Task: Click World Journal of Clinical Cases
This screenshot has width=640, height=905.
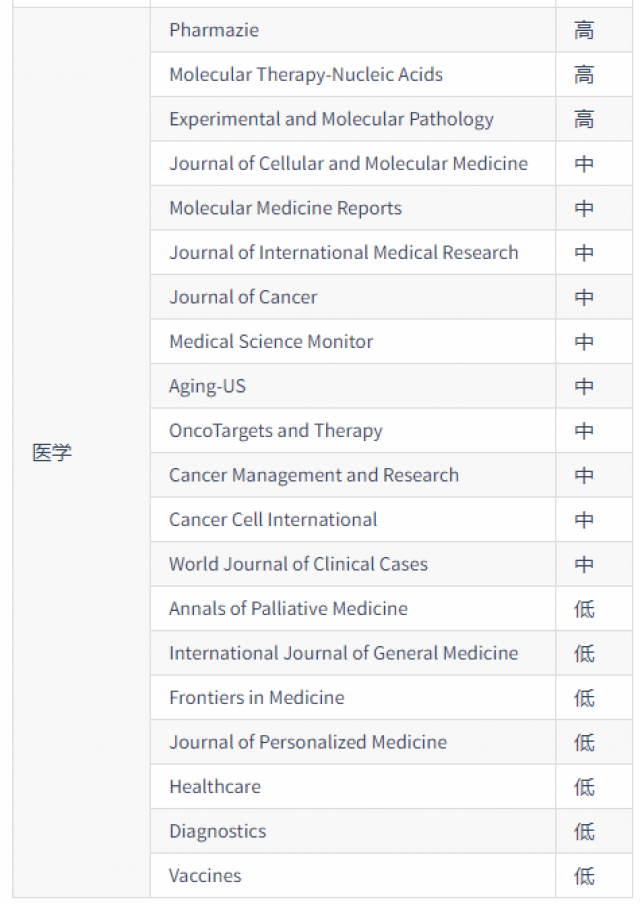Action: [x=298, y=564]
